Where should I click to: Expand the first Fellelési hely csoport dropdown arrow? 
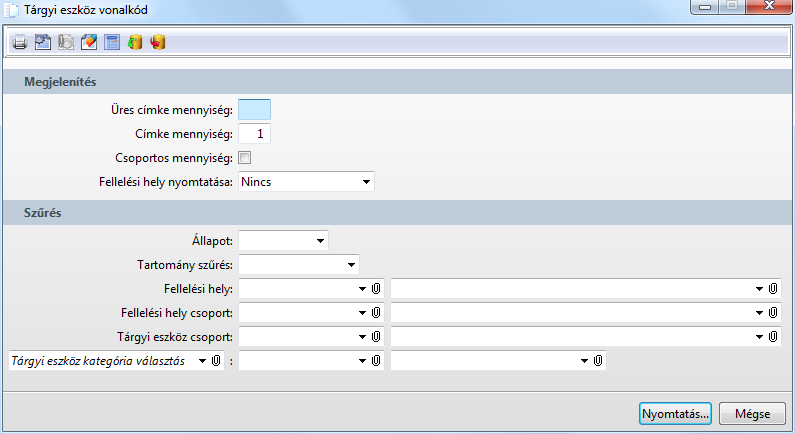point(362,313)
